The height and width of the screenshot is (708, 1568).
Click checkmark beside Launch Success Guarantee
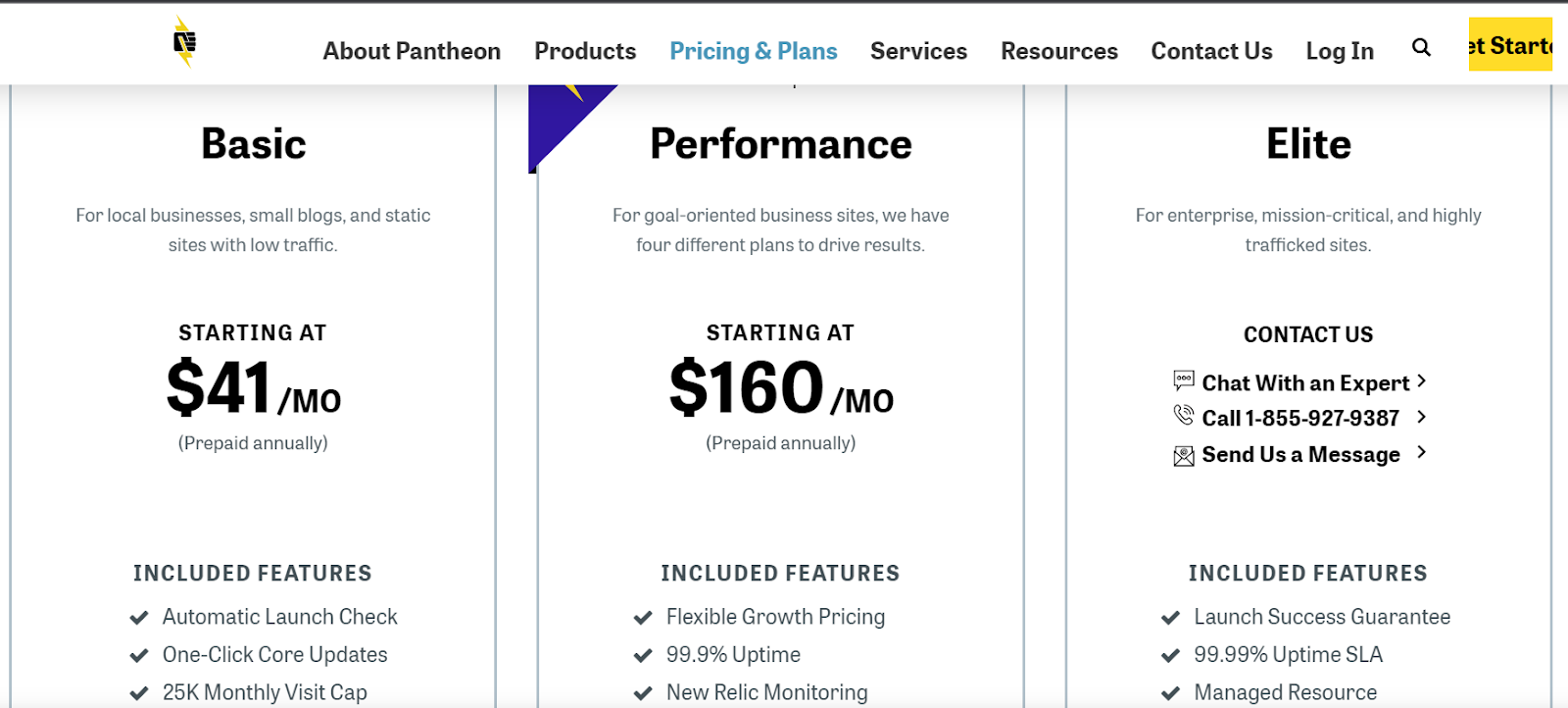click(x=1170, y=618)
